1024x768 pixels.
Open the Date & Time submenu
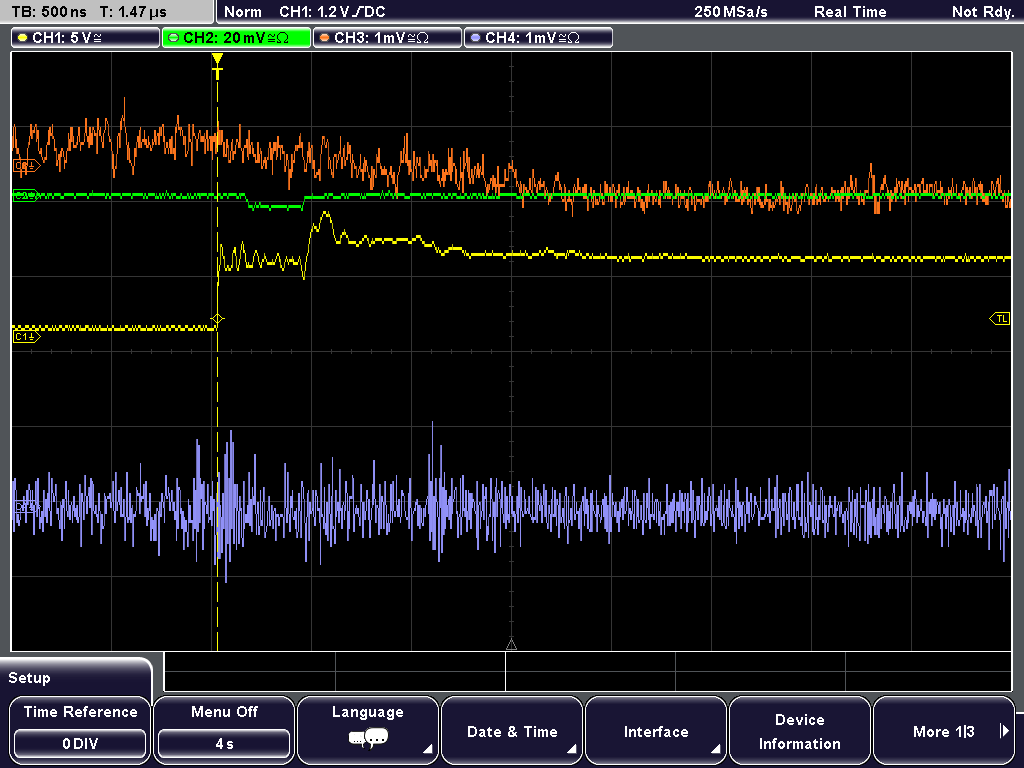[x=512, y=729]
